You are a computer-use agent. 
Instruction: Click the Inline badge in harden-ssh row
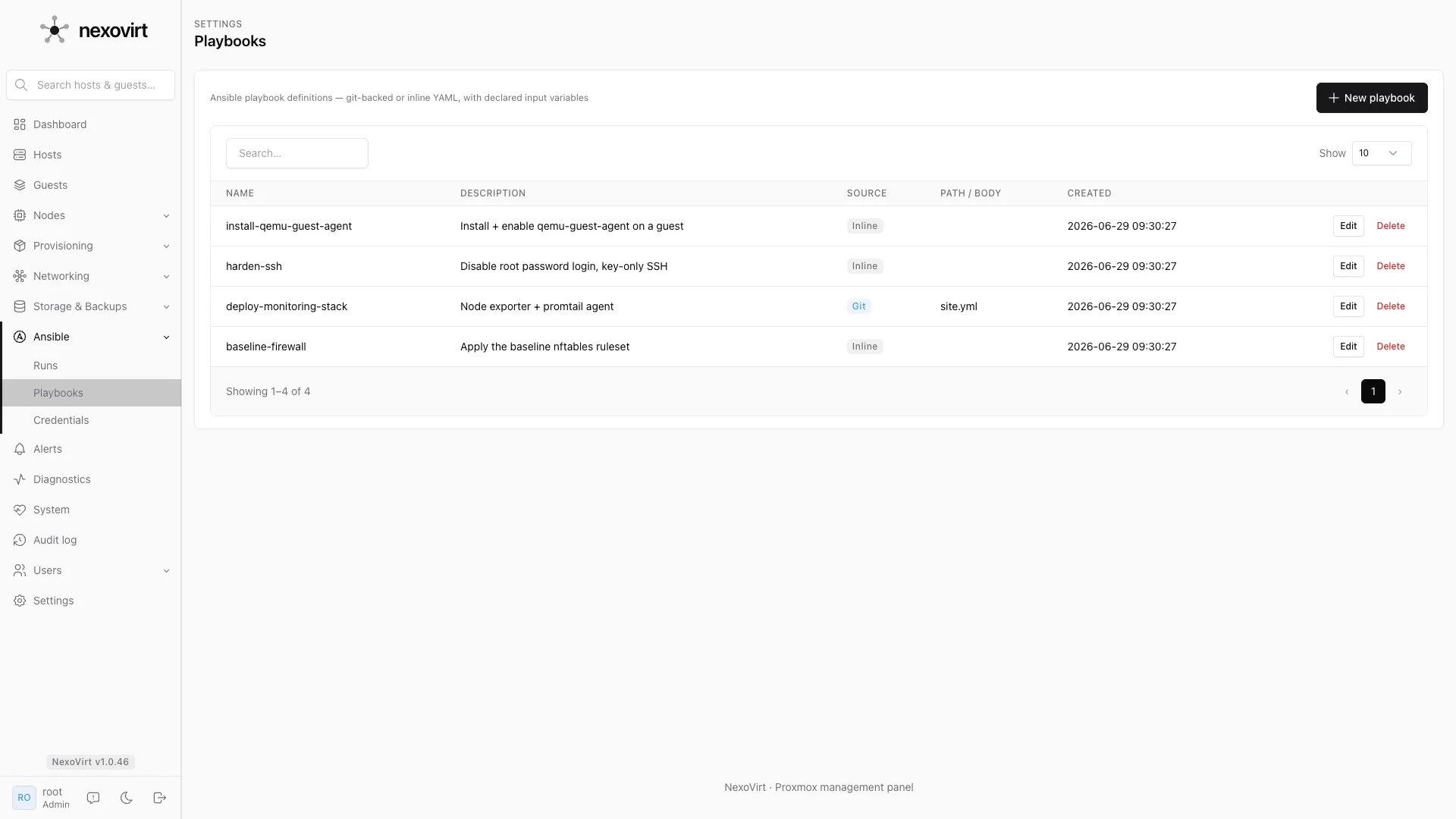[864, 266]
